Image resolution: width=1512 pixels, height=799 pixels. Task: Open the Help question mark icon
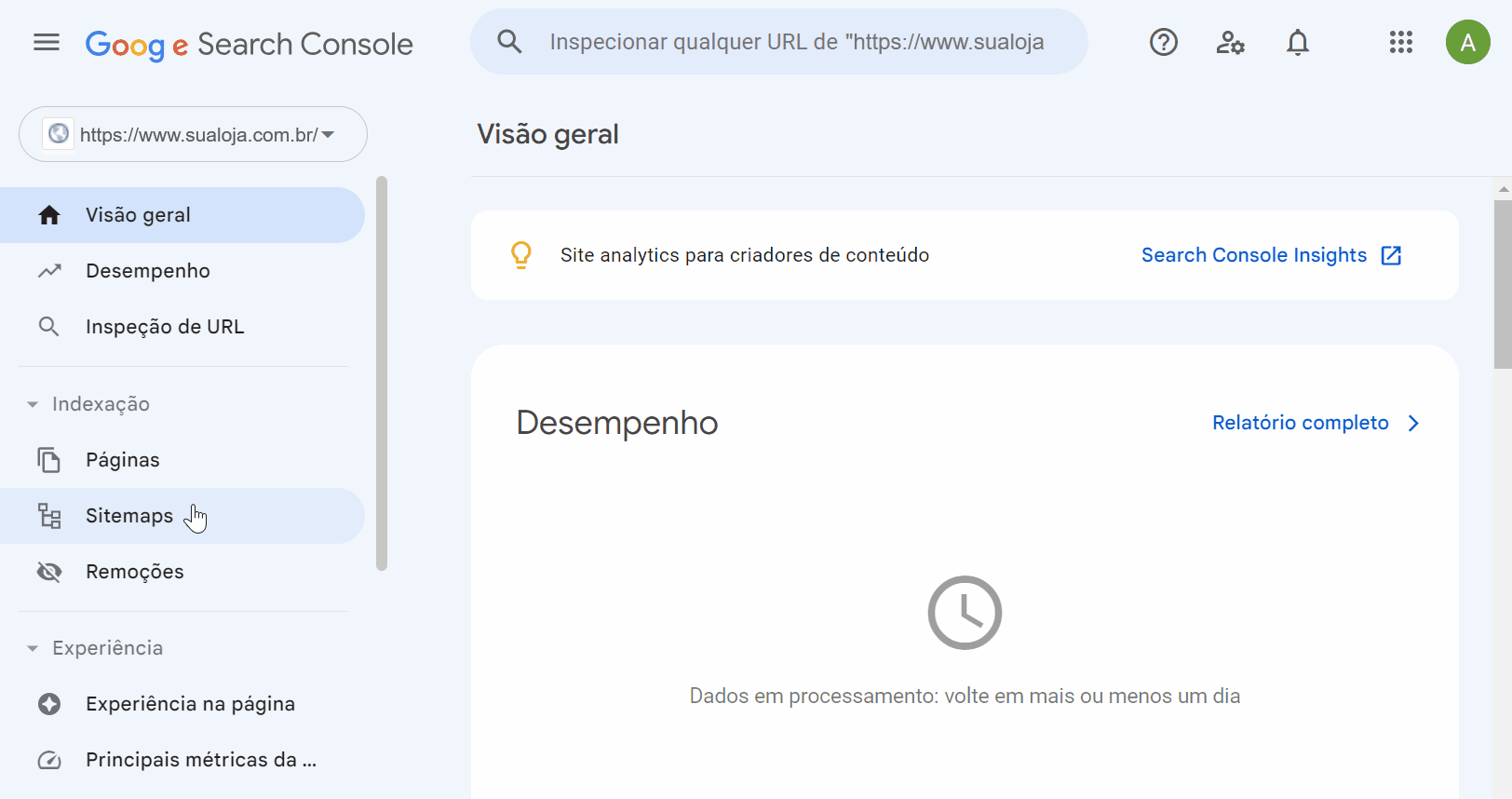coord(1164,42)
